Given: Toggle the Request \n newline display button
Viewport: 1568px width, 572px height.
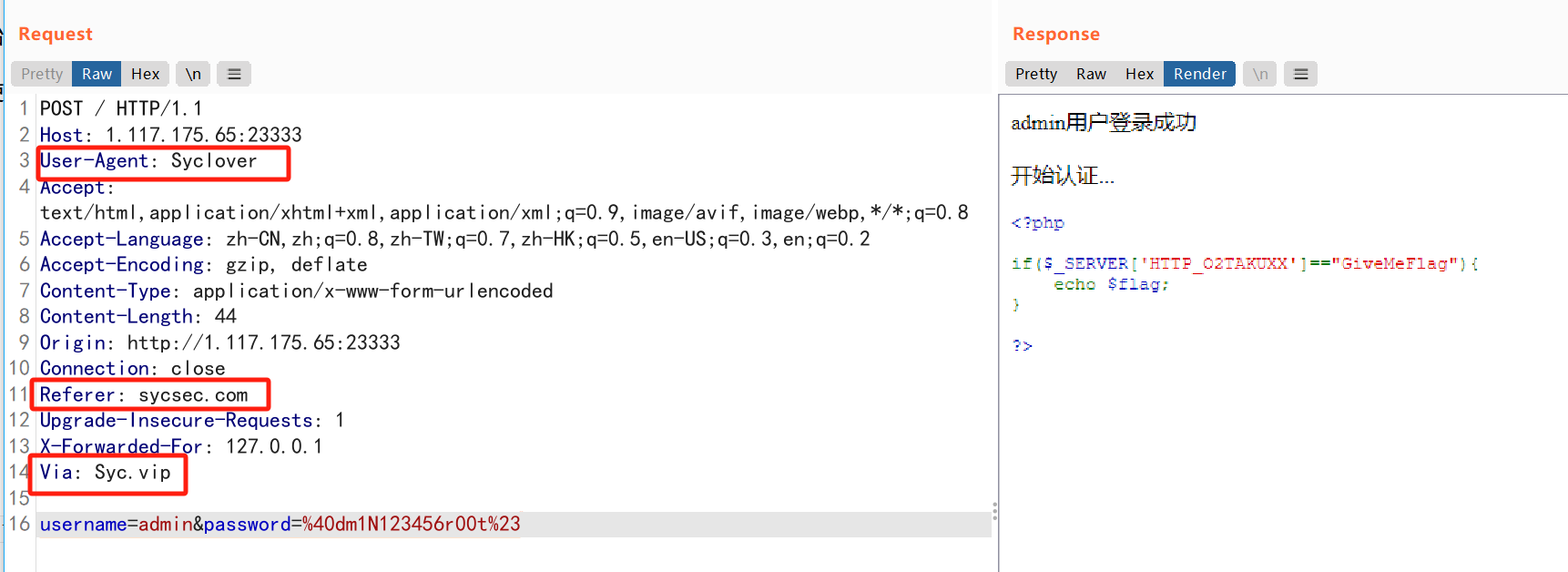Looking at the screenshot, I should click(193, 74).
